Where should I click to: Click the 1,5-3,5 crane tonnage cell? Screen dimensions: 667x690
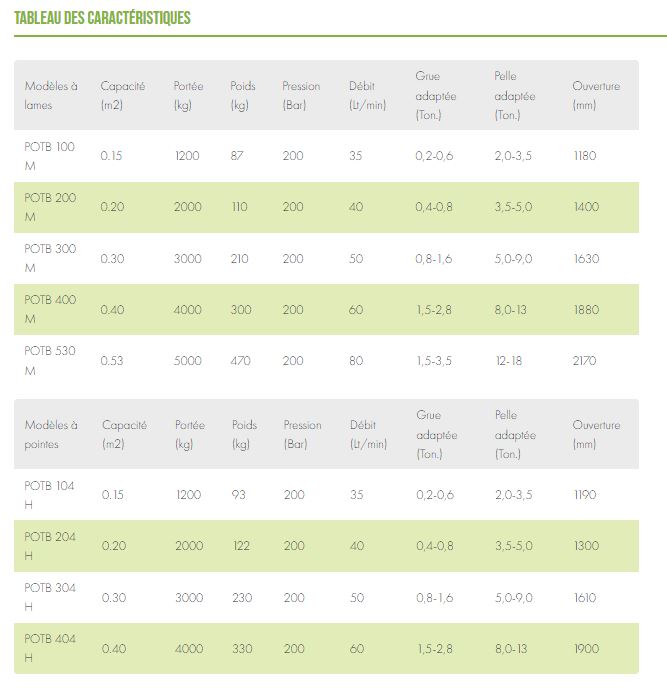(434, 361)
